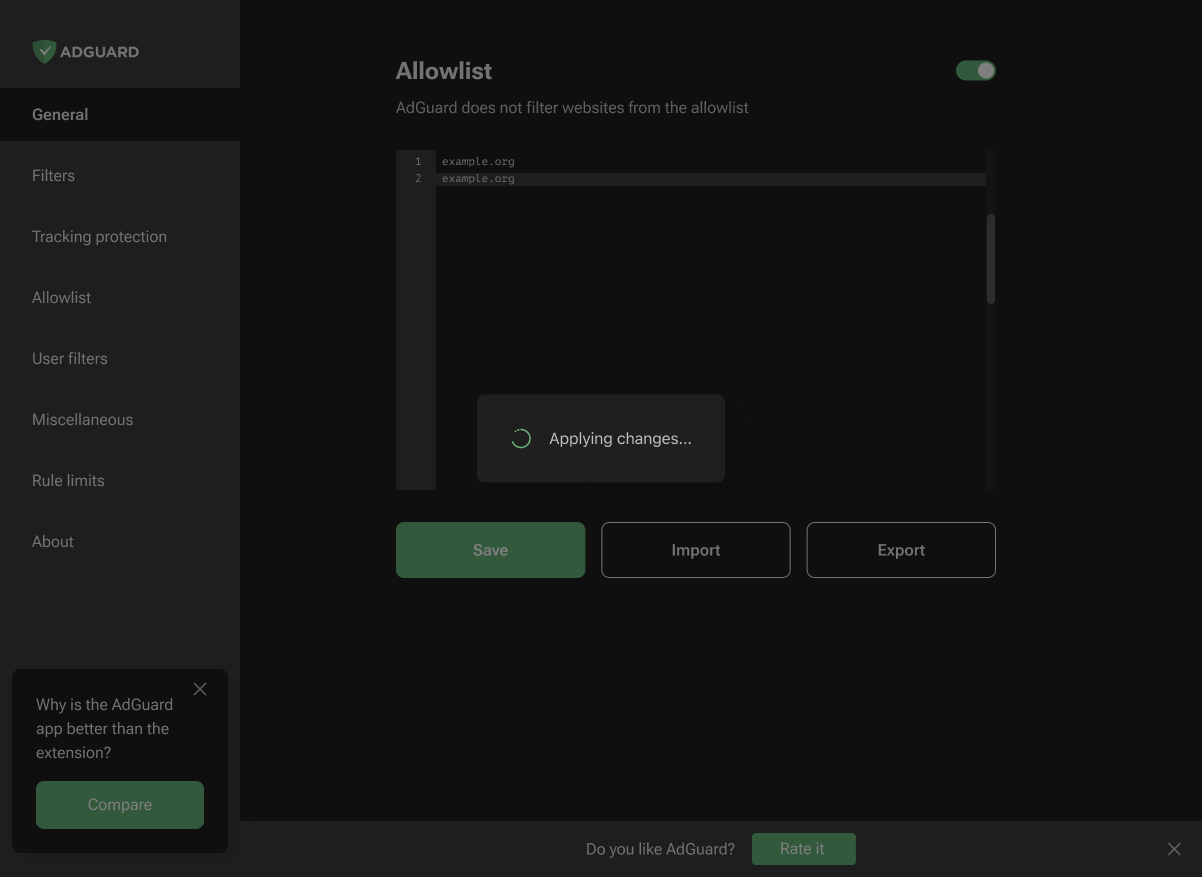Open Miscellaneous settings
Viewport: 1202px width, 877px height.
pyautogui.click(x=120, y=419)
